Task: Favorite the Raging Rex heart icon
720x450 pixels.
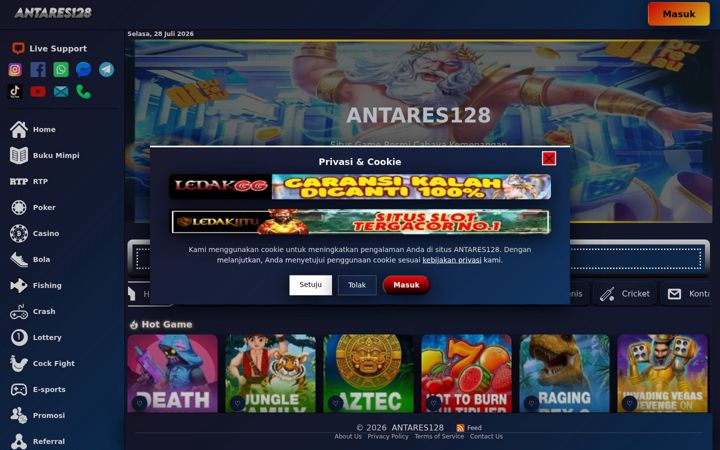Action: click(531, 403)
